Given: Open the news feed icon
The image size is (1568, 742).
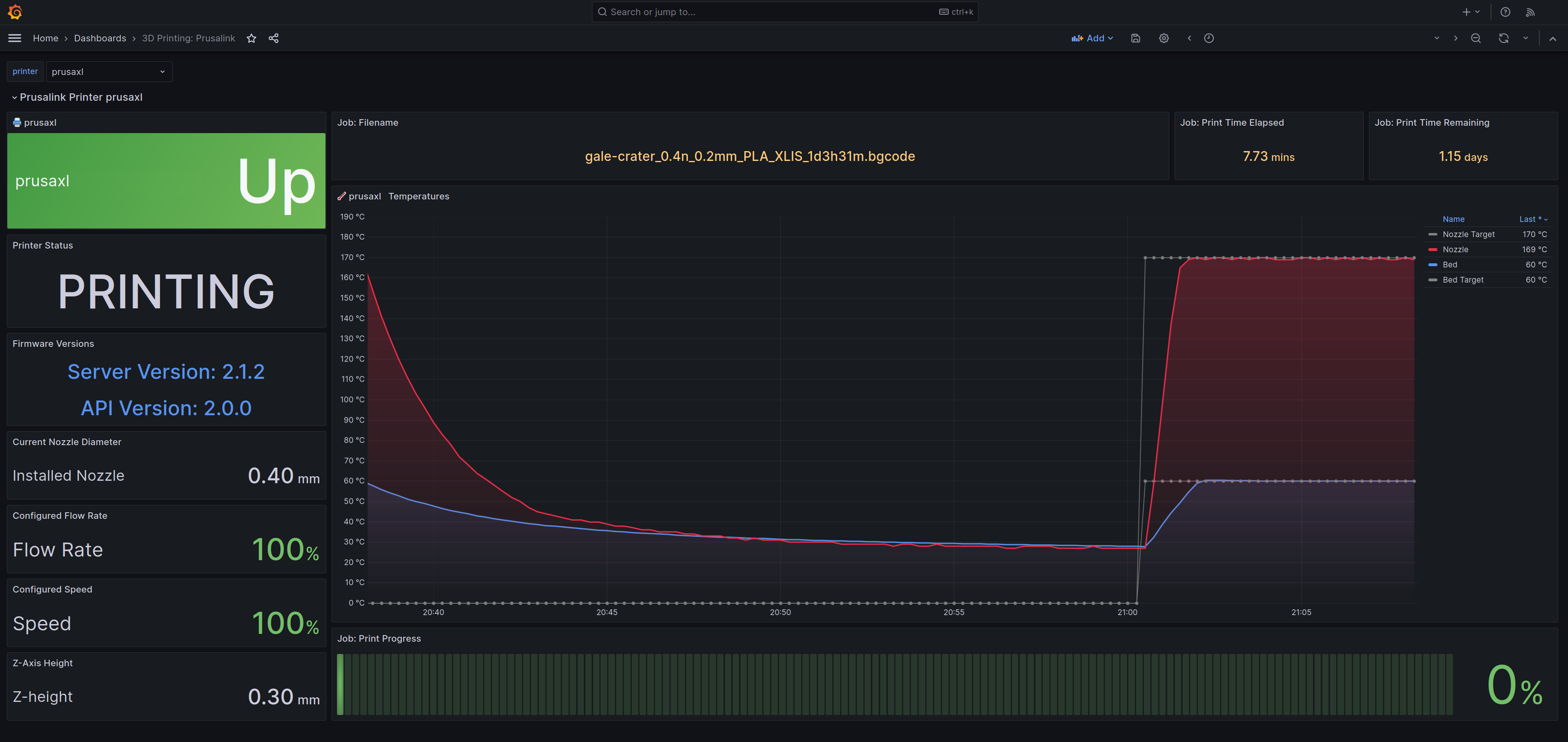Looking at the screenshot, I should 1530,12.
